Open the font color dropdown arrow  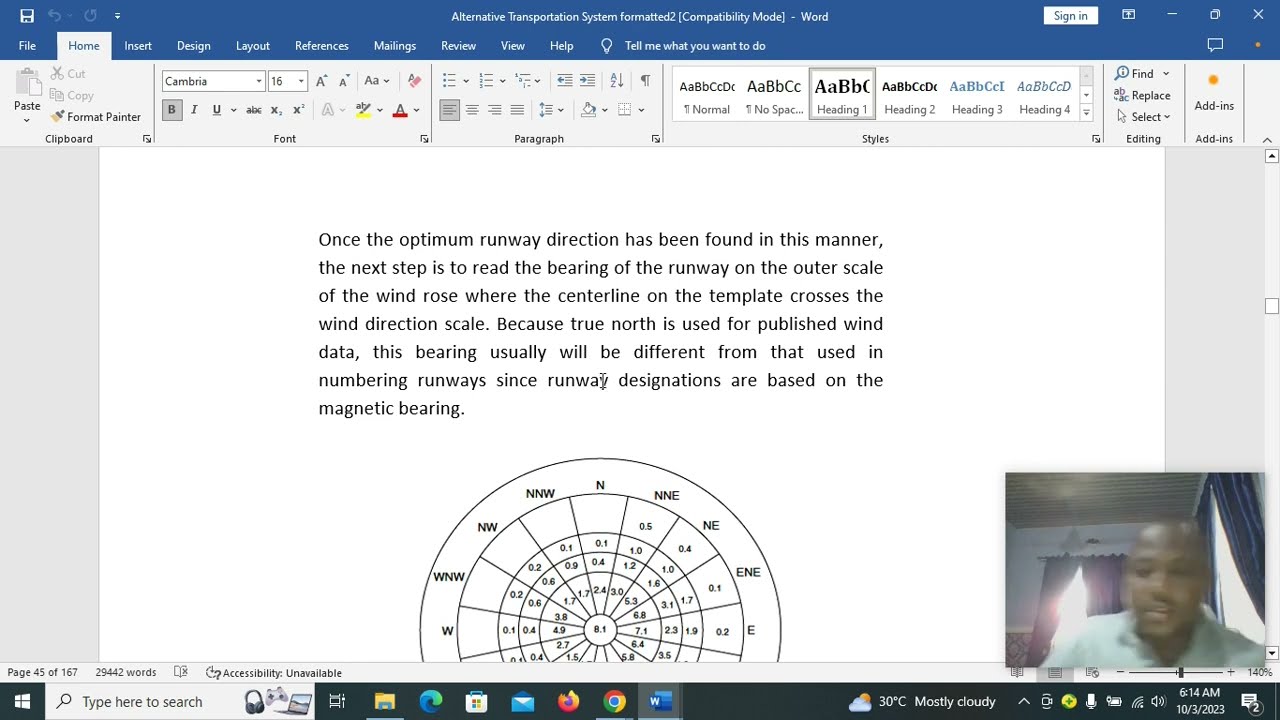[416, 110]
